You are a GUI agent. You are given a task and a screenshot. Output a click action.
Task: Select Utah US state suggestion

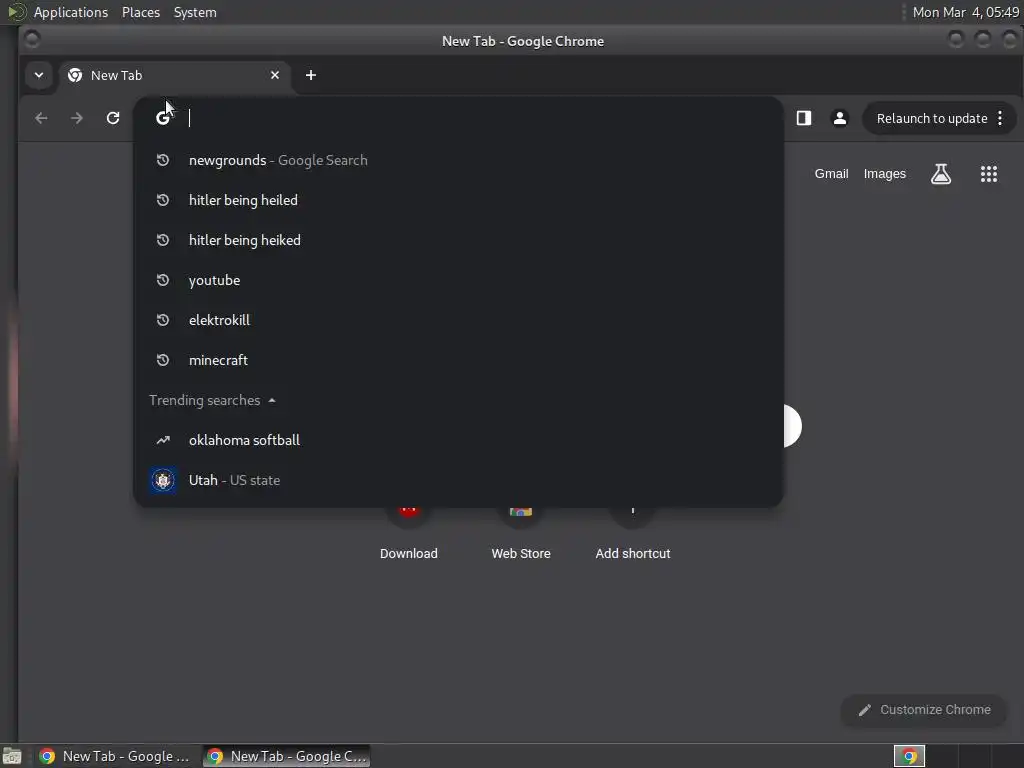click(x=458, y=480)
